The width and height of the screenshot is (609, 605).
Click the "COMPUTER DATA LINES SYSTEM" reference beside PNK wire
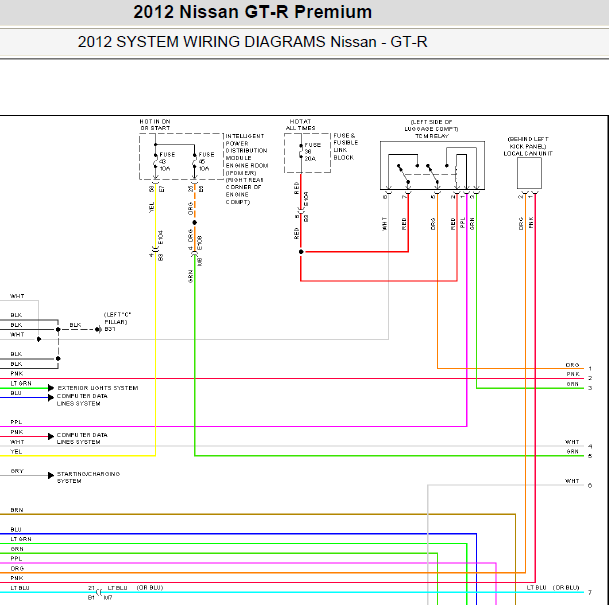[82, 438]
